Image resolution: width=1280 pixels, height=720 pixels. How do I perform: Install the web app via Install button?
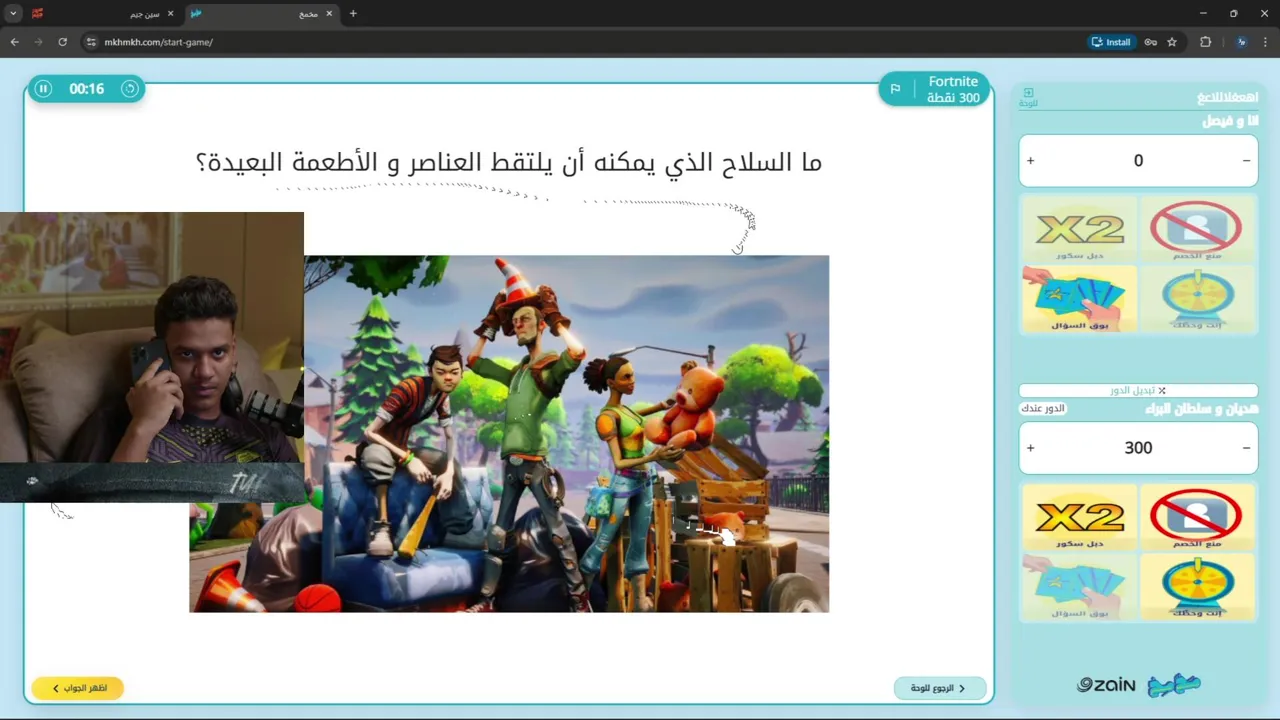(x=1111, y=42)
